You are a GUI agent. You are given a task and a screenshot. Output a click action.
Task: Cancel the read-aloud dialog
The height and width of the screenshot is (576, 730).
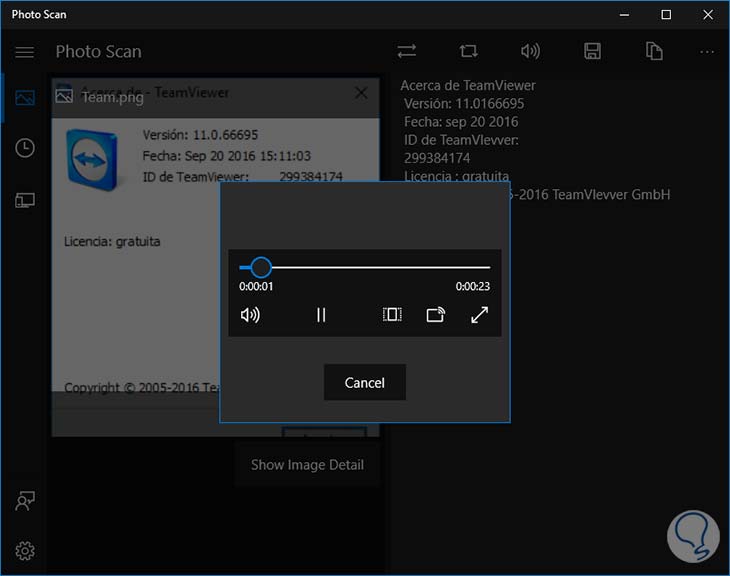click(365, 382)
